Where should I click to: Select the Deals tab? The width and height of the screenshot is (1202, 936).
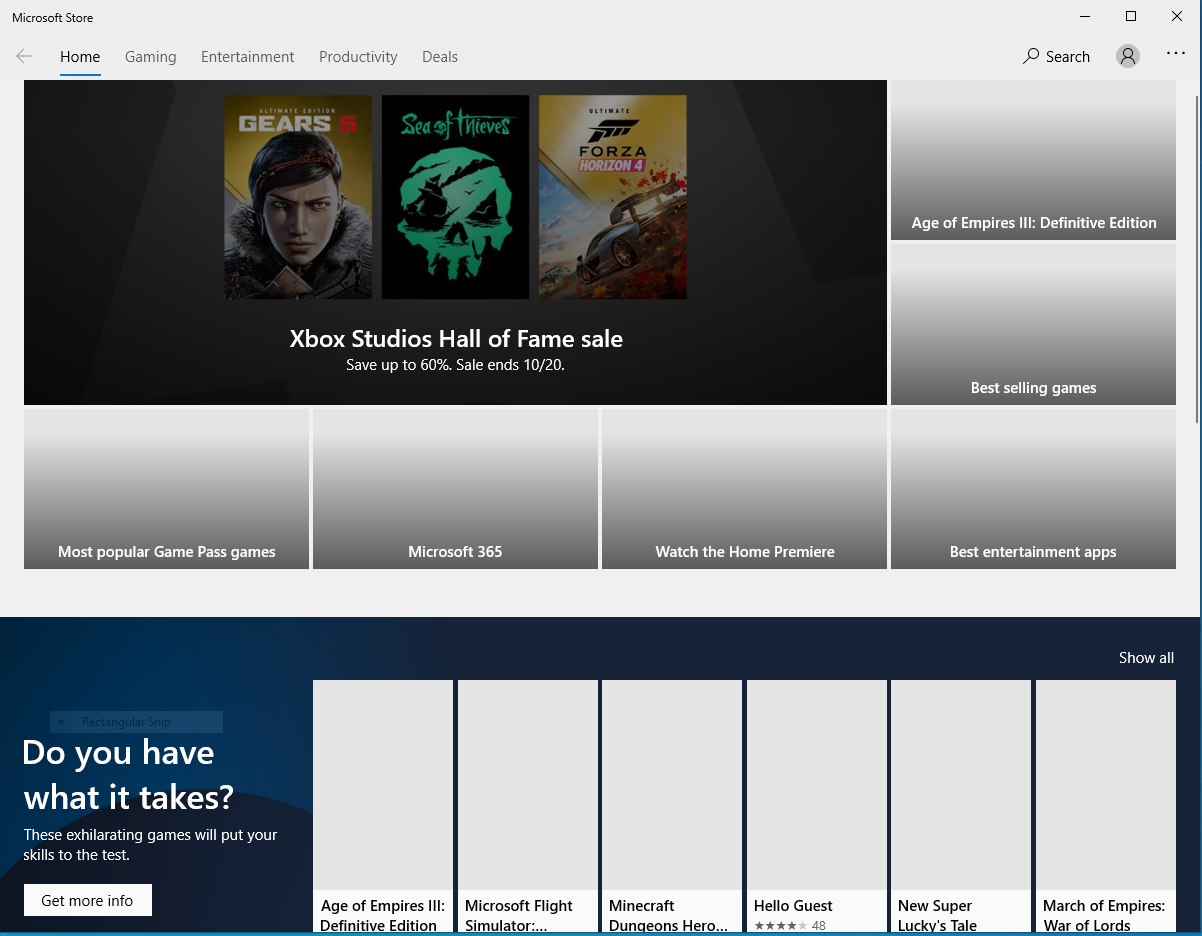pos(440,57)
